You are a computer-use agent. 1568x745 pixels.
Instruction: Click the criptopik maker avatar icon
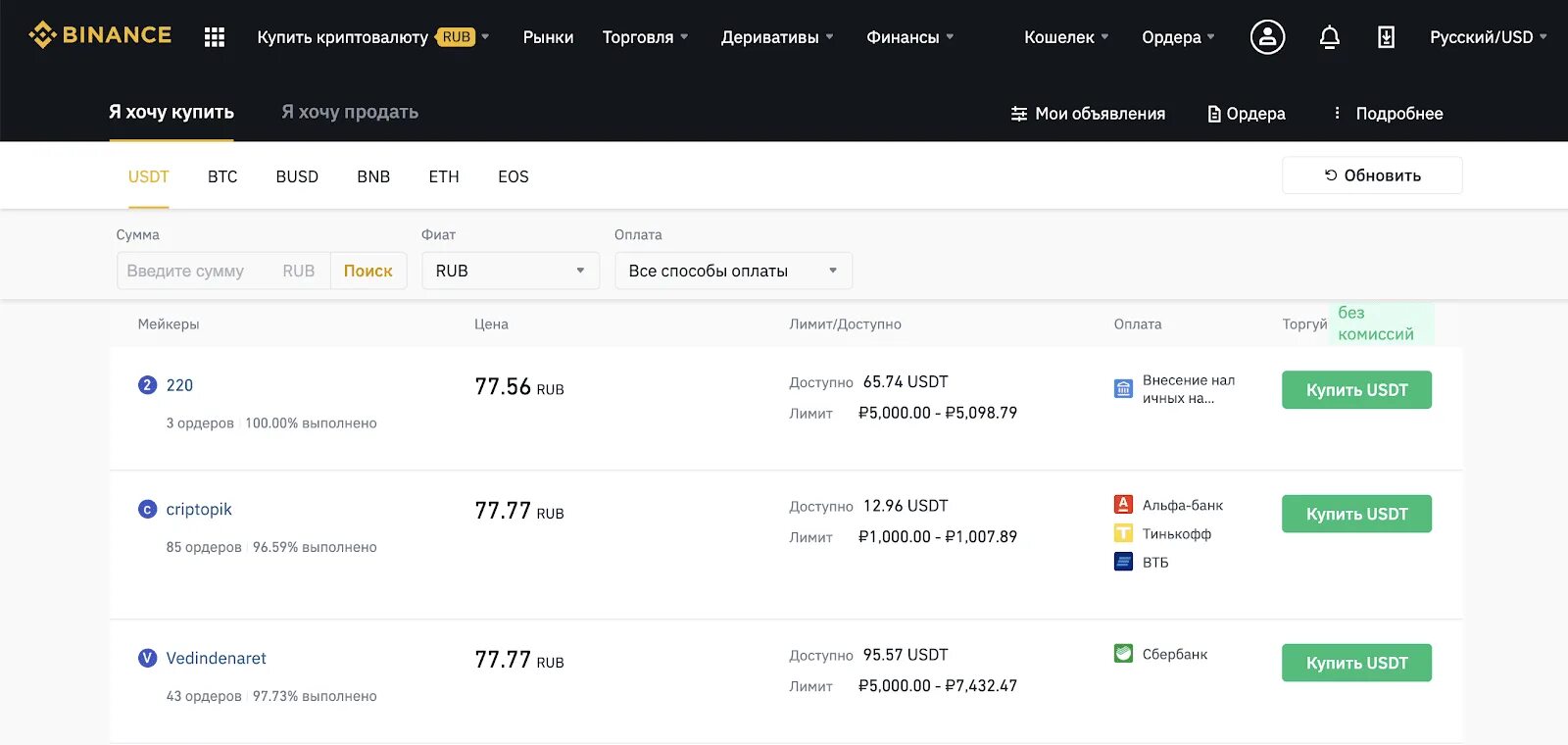pos(147,509)
